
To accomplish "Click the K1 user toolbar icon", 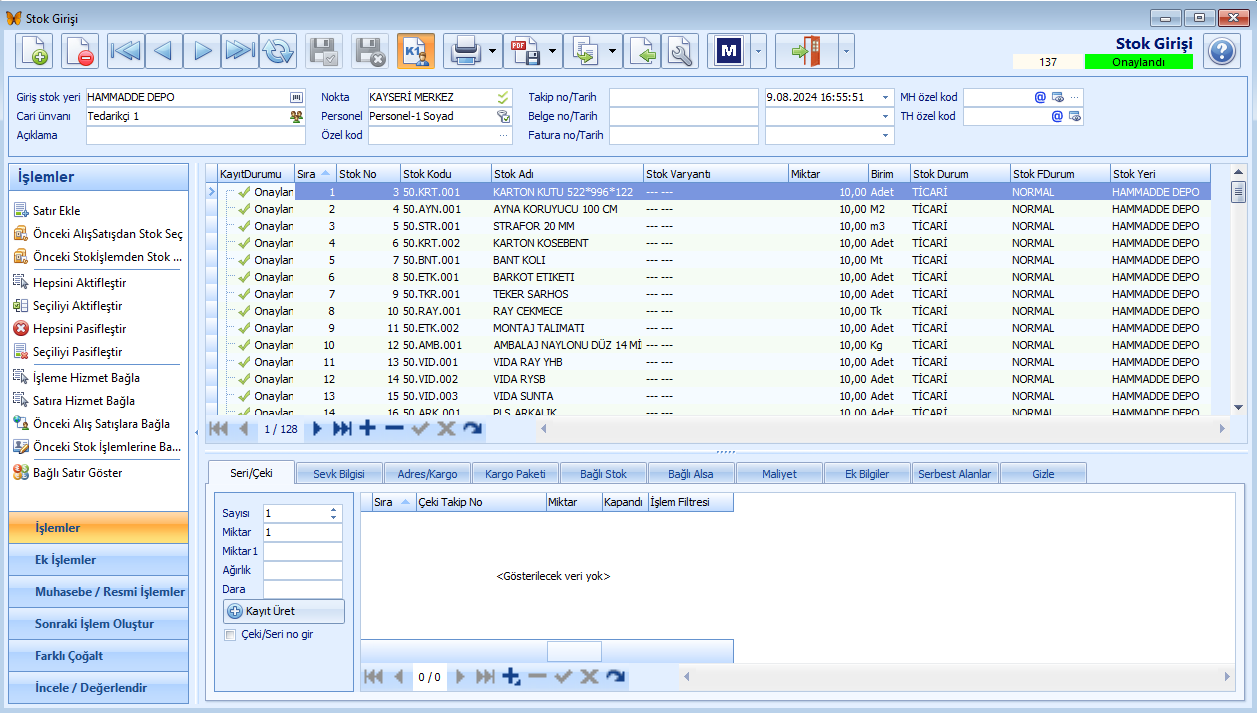I will tap(416, 50).
